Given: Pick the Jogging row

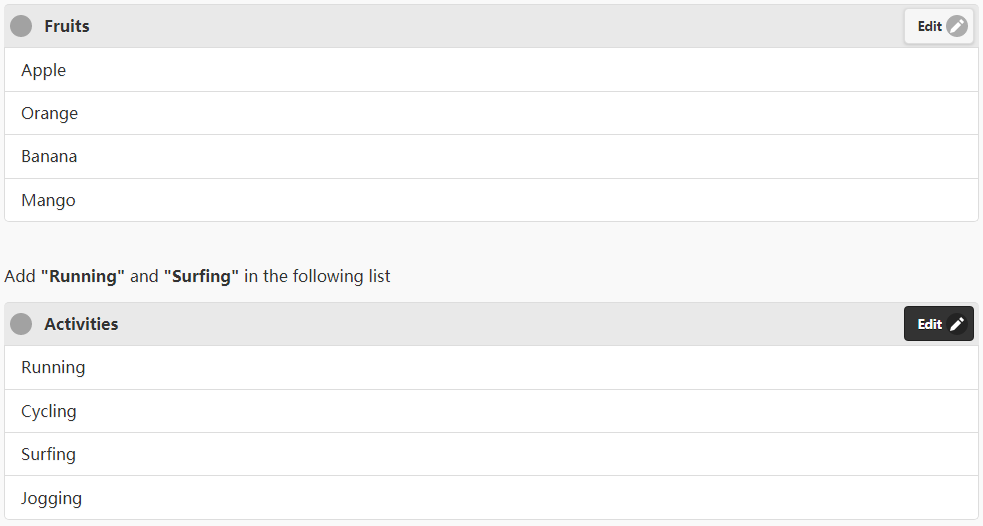Looking at the screenshot, I should pyautogui.click(x=492, y=498).
